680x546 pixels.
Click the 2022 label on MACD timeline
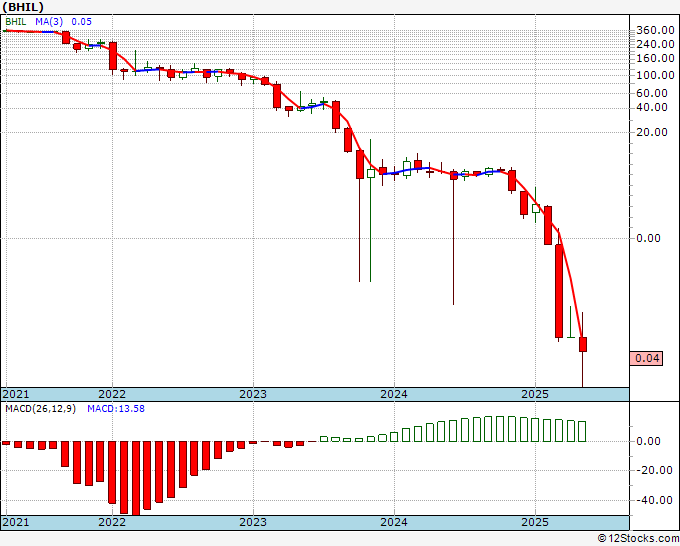[x=112, y=522]
